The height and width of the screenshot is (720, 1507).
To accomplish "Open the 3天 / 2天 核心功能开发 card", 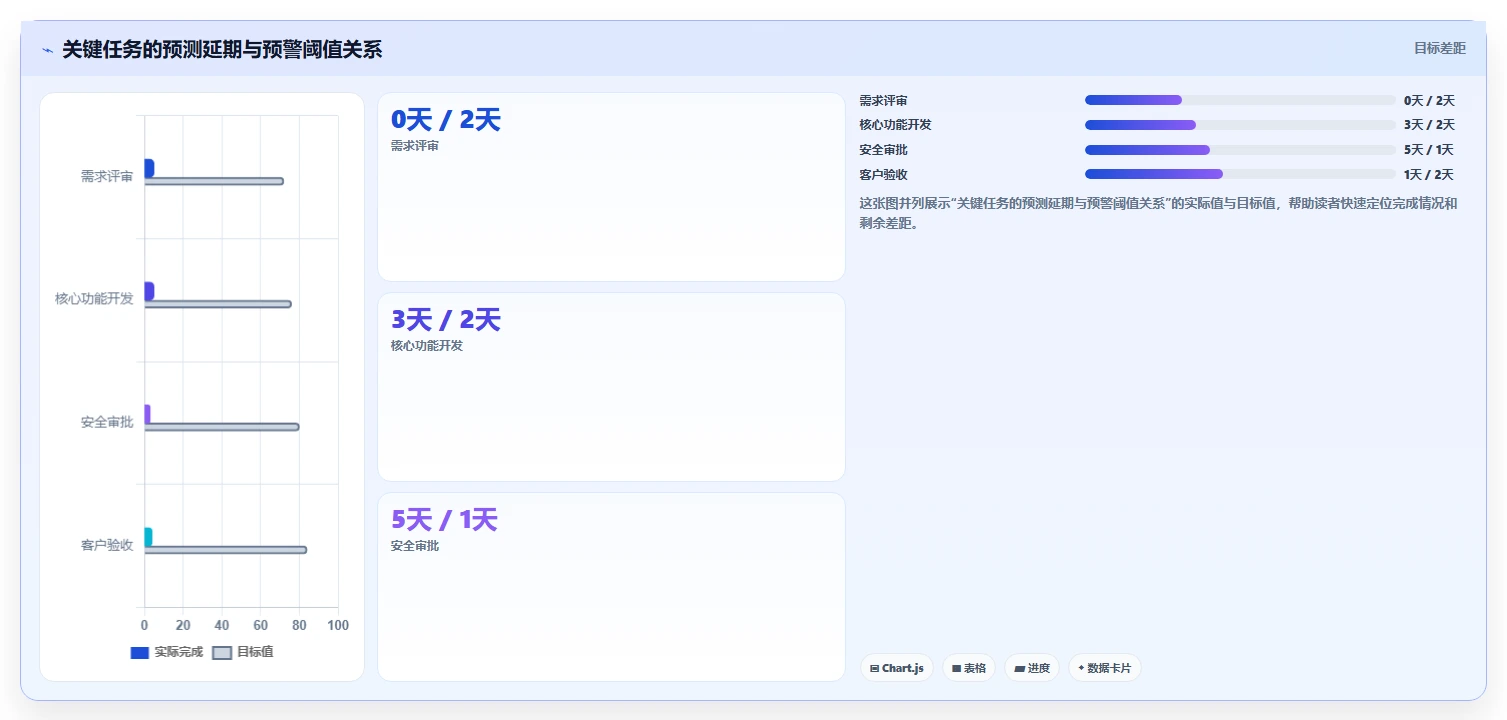I will (x=611, y=387).
